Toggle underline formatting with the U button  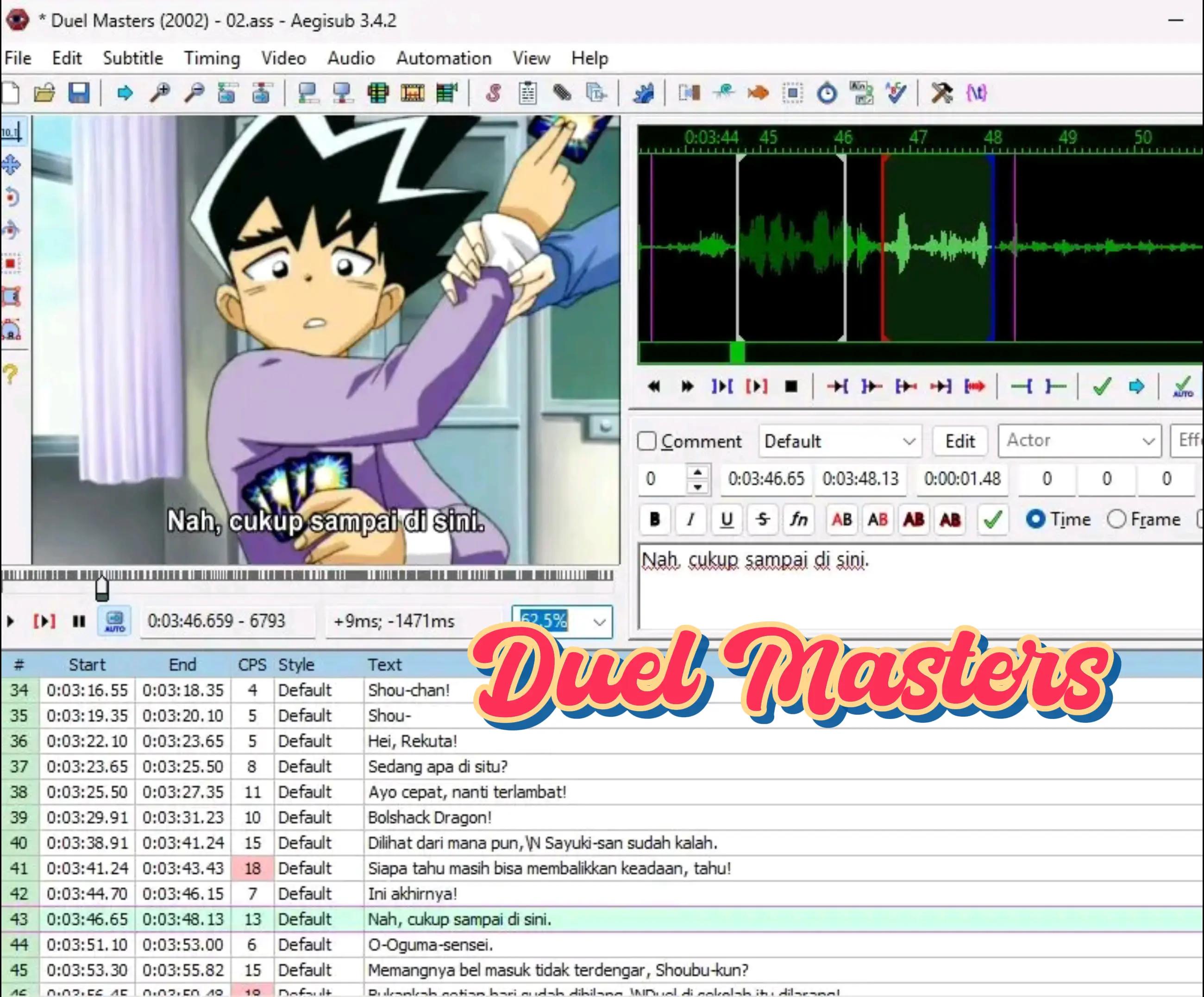[x=727, y=520]
